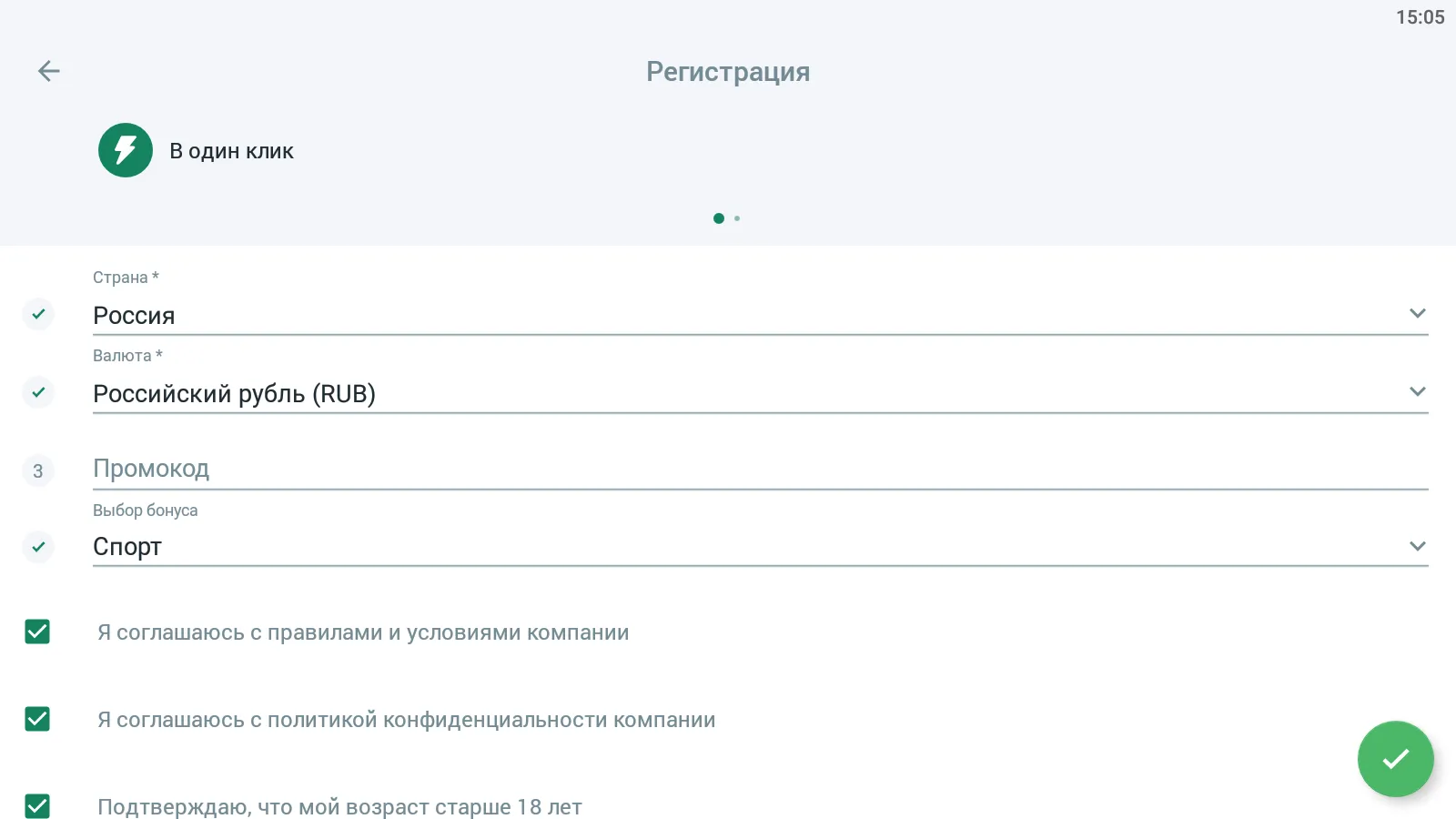Open the company rules and conditions text

click(x=363, y=632)
